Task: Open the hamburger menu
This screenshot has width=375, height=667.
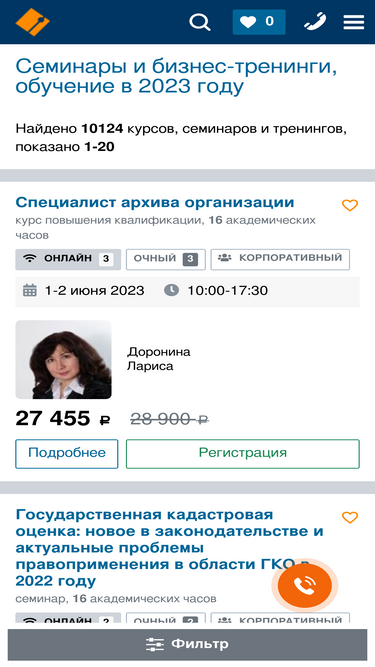Action: coord(354,22)
